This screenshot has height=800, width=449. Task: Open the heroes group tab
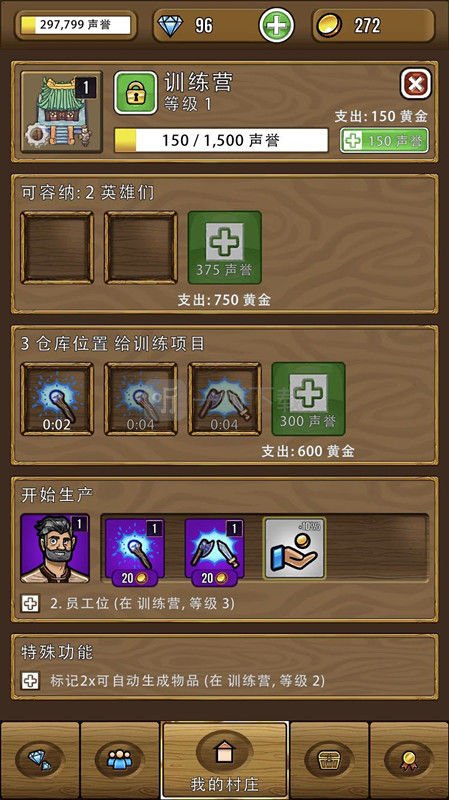tap(119, 760)
